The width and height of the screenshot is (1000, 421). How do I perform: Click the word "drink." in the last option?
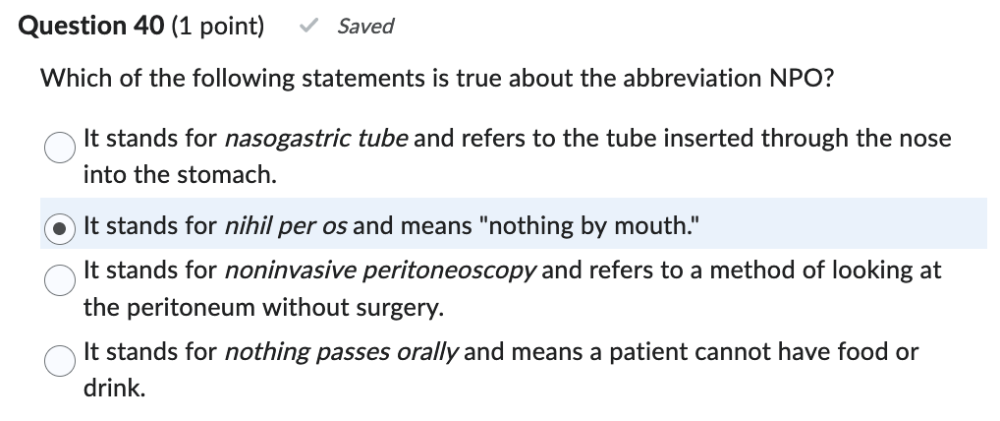coord(114,388)
